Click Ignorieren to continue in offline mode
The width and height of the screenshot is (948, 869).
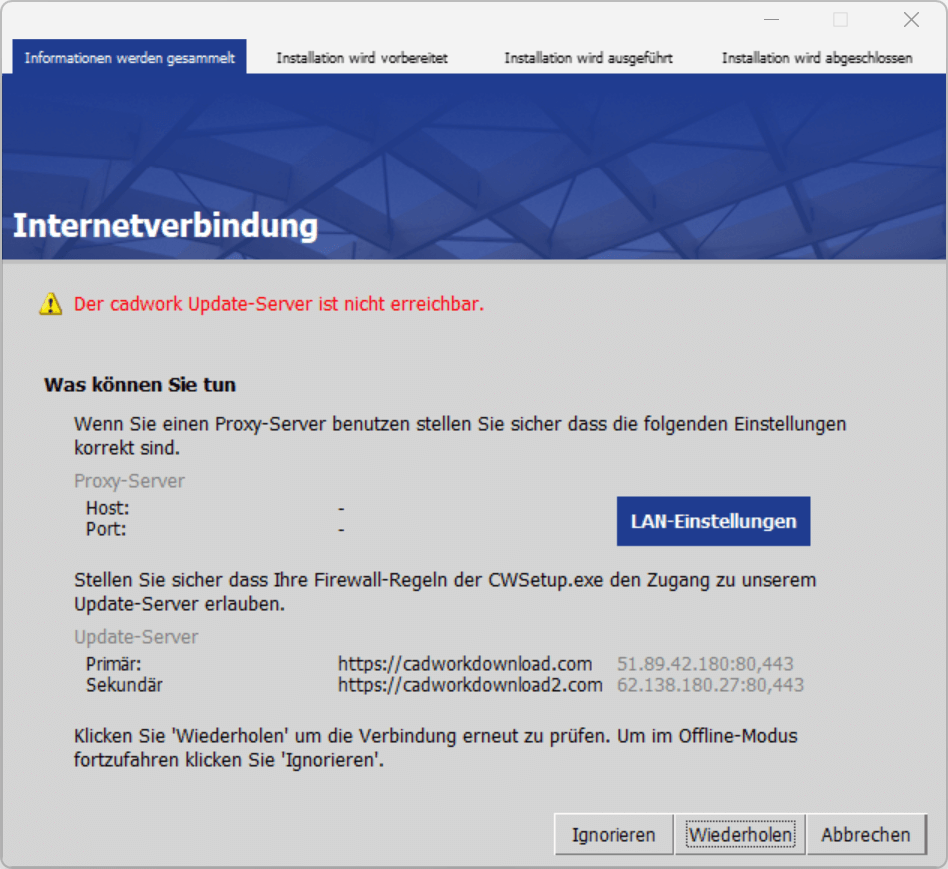[612, 834]
